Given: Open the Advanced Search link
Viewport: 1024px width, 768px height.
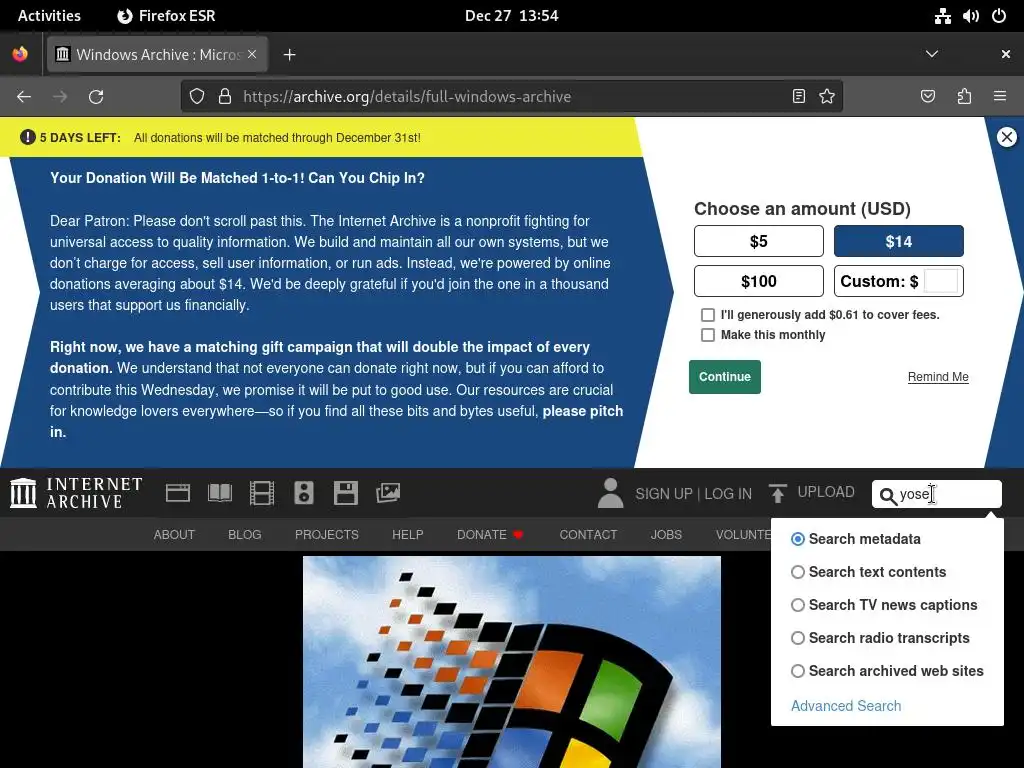Looking at the screenshot, I should pyautogui.click(x=846, y=706).
